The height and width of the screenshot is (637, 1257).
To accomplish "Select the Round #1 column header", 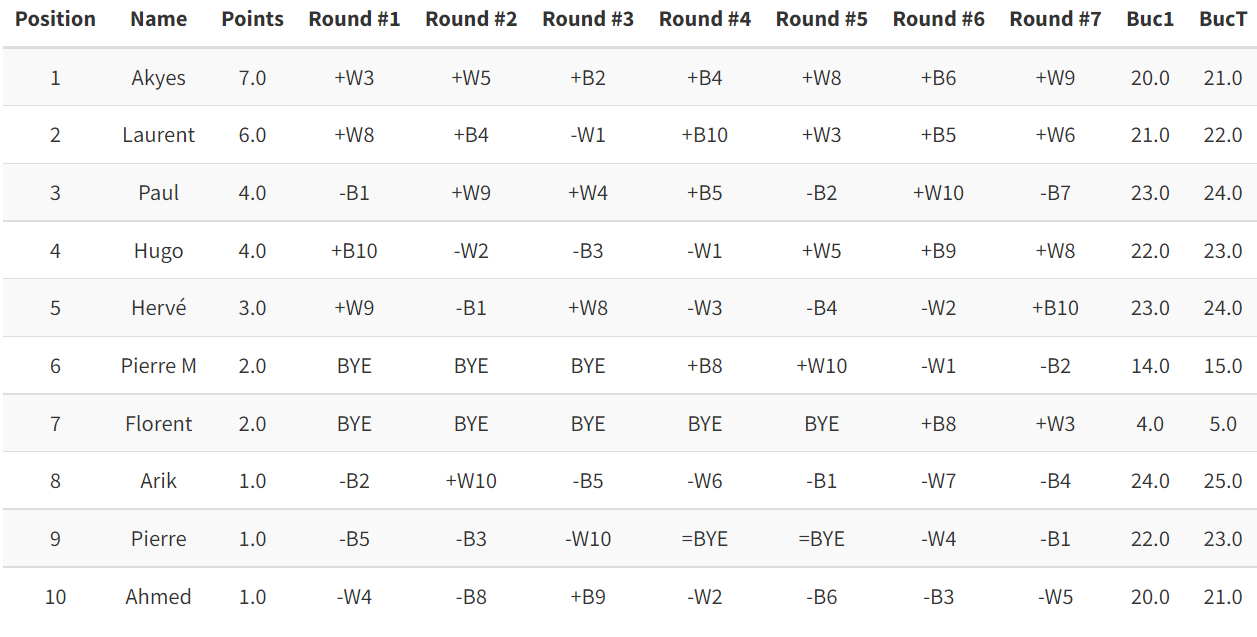I will click(354, 19).
